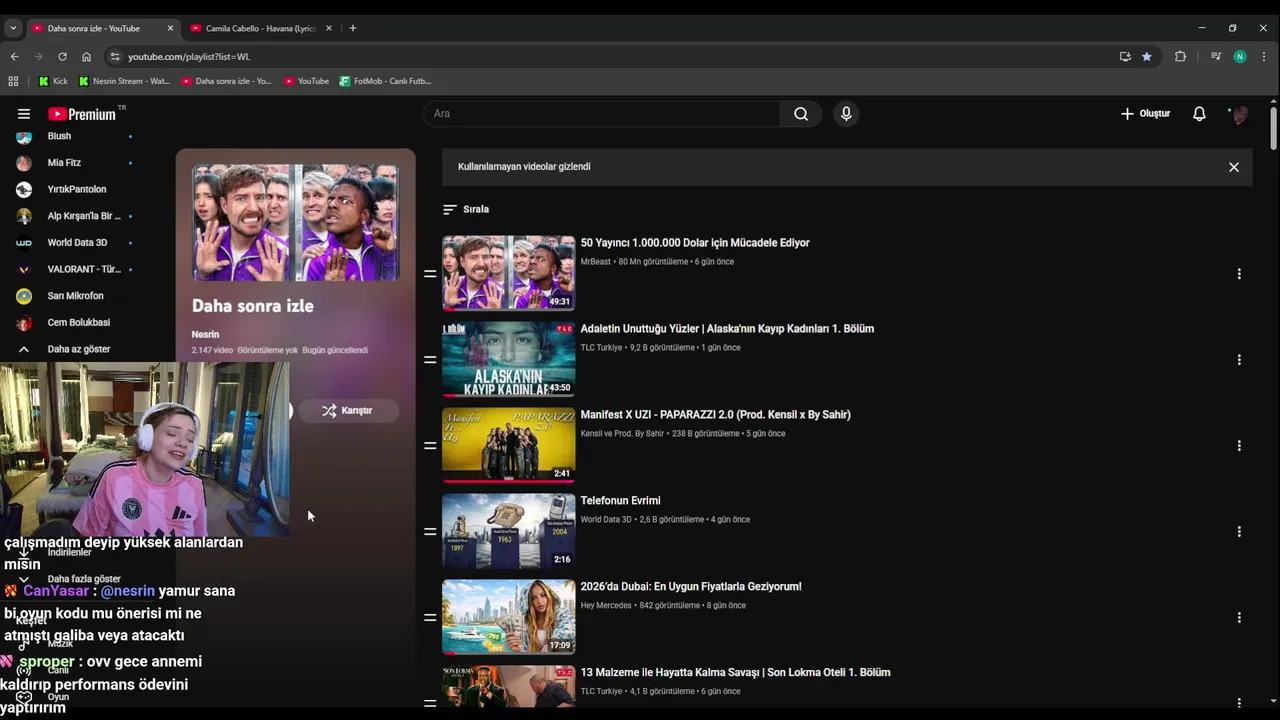Viewport: 1280px width, 720px height.
Task: Open the YouTube hamburger guide menu
Action: [24, 114]
